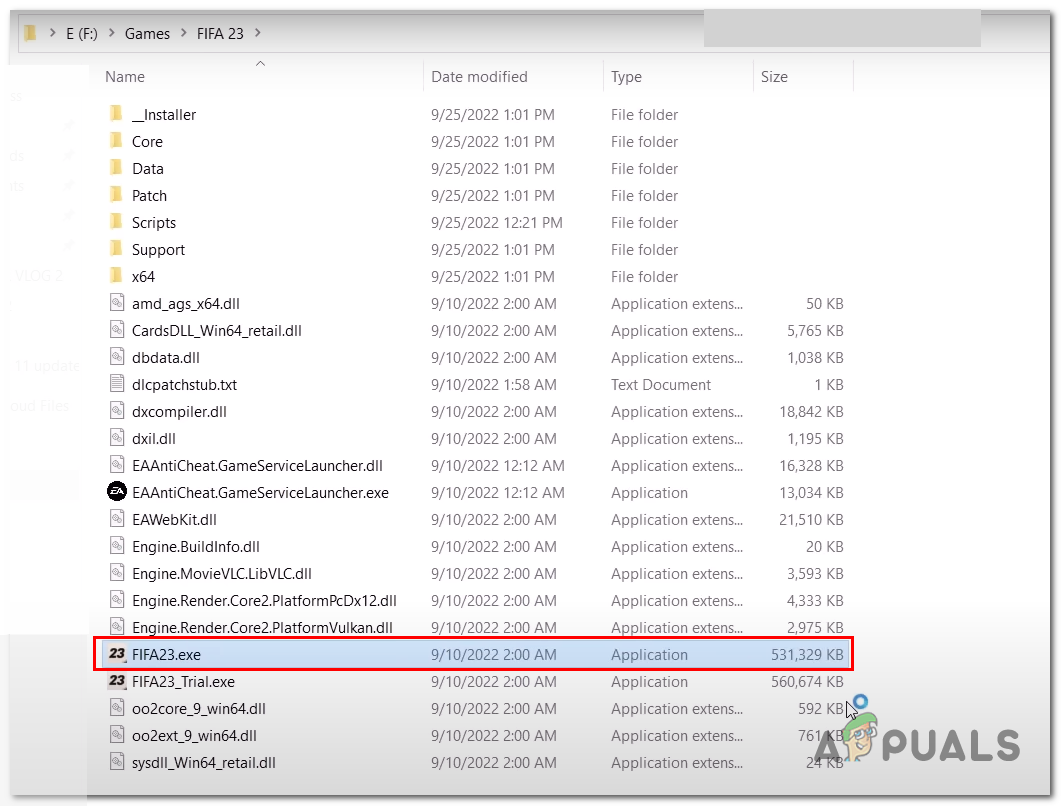Select the Scripts folder name
The width and height of the screenshot is (1061, 806).
(x=154, y=223)
